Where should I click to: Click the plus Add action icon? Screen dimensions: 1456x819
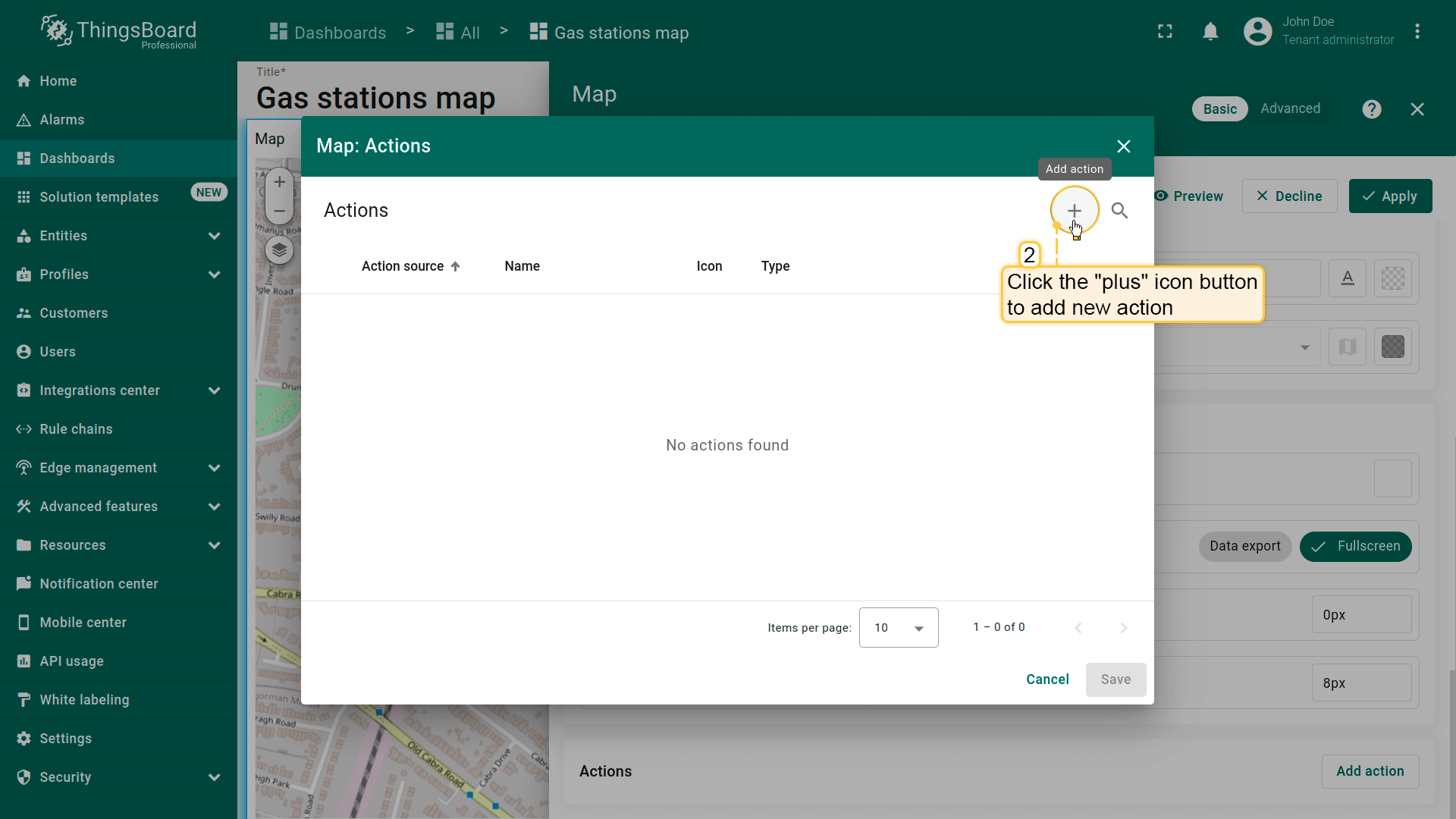(x=1074, y=210)
